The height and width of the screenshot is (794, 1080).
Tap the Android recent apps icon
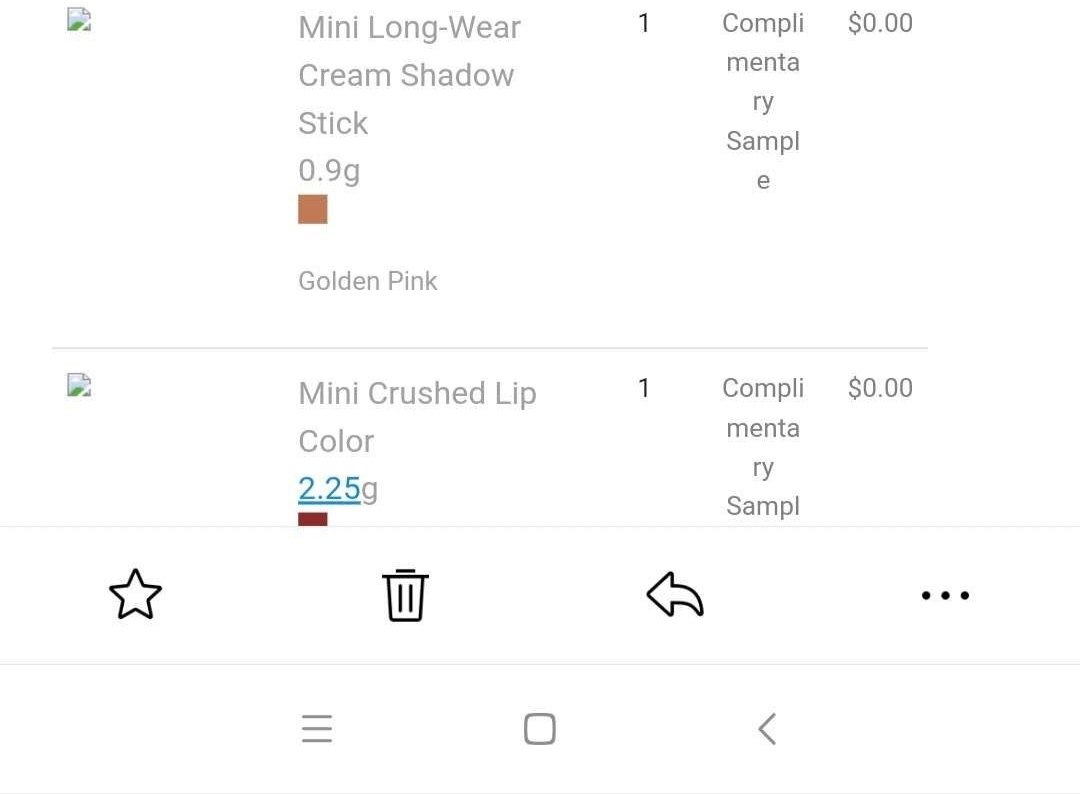(x=317, y=729)
